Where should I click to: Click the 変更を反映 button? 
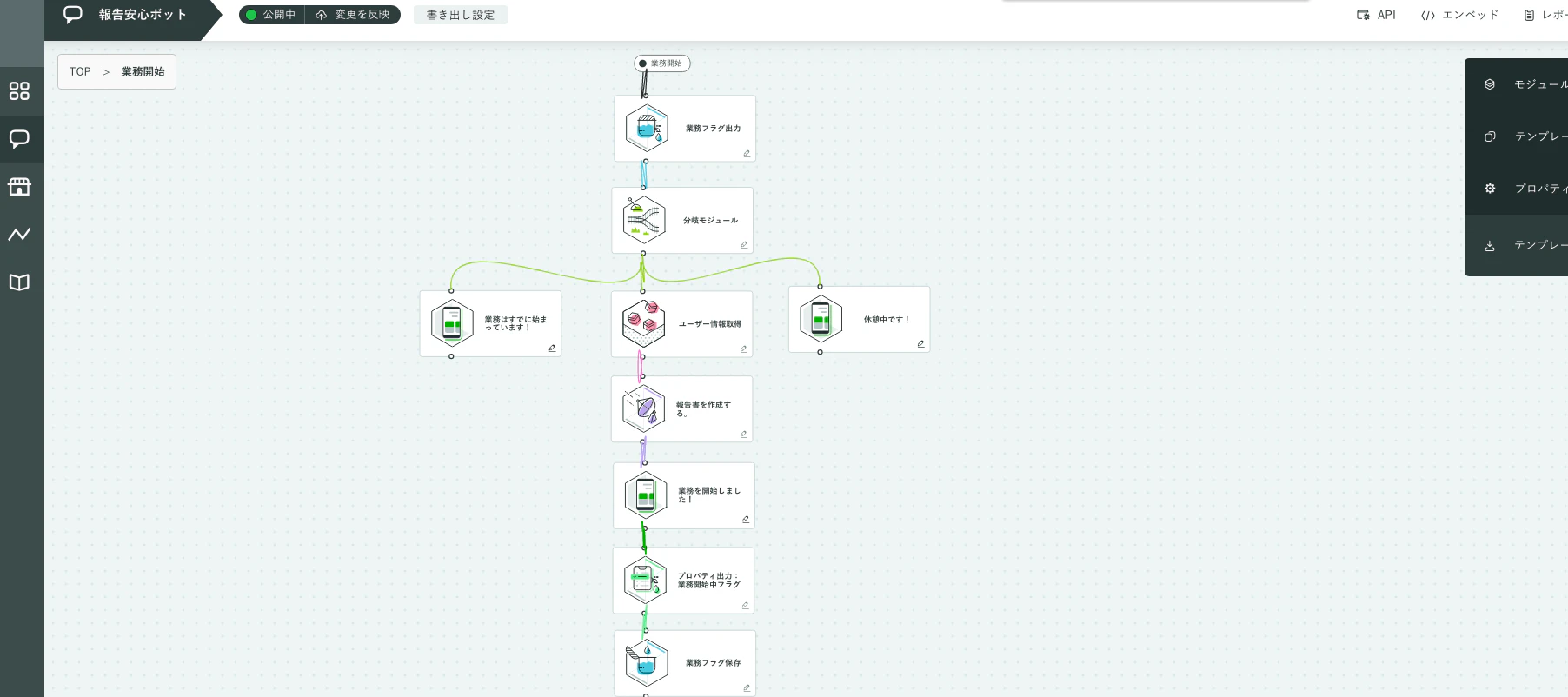point(353,15)
